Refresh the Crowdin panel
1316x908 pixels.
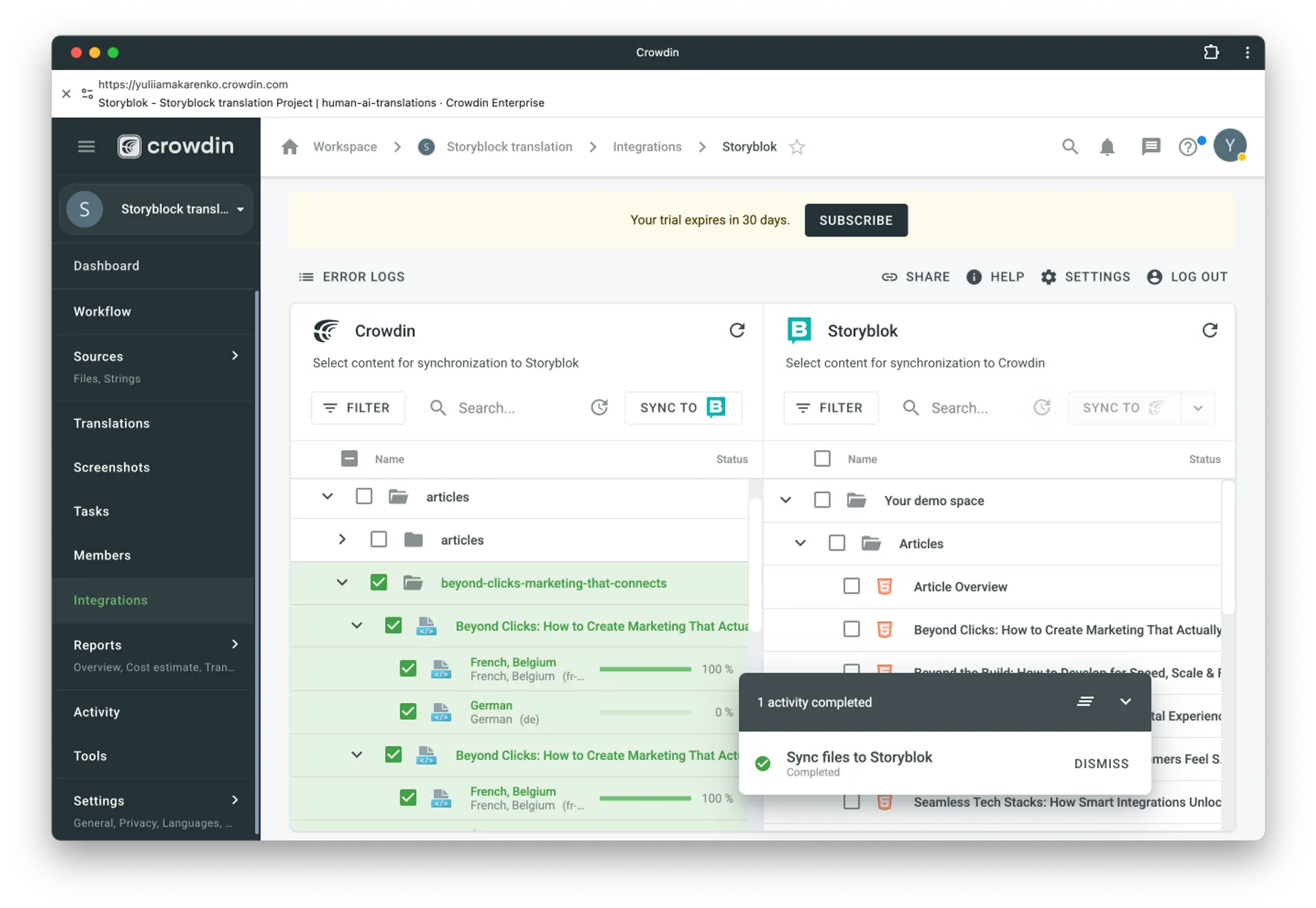point(737,330)
